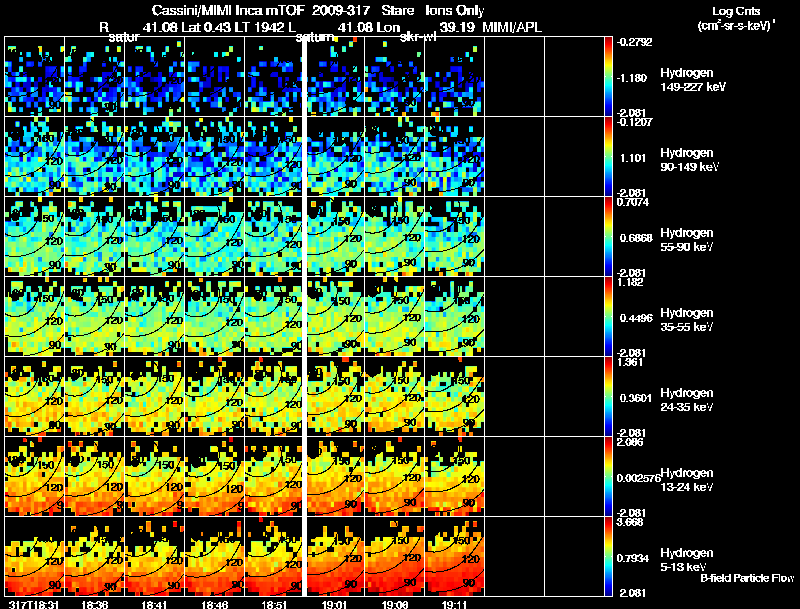Select the 13-24 keV panel at 19:01
Screen dimensions: 800x609
coord(335,477)
